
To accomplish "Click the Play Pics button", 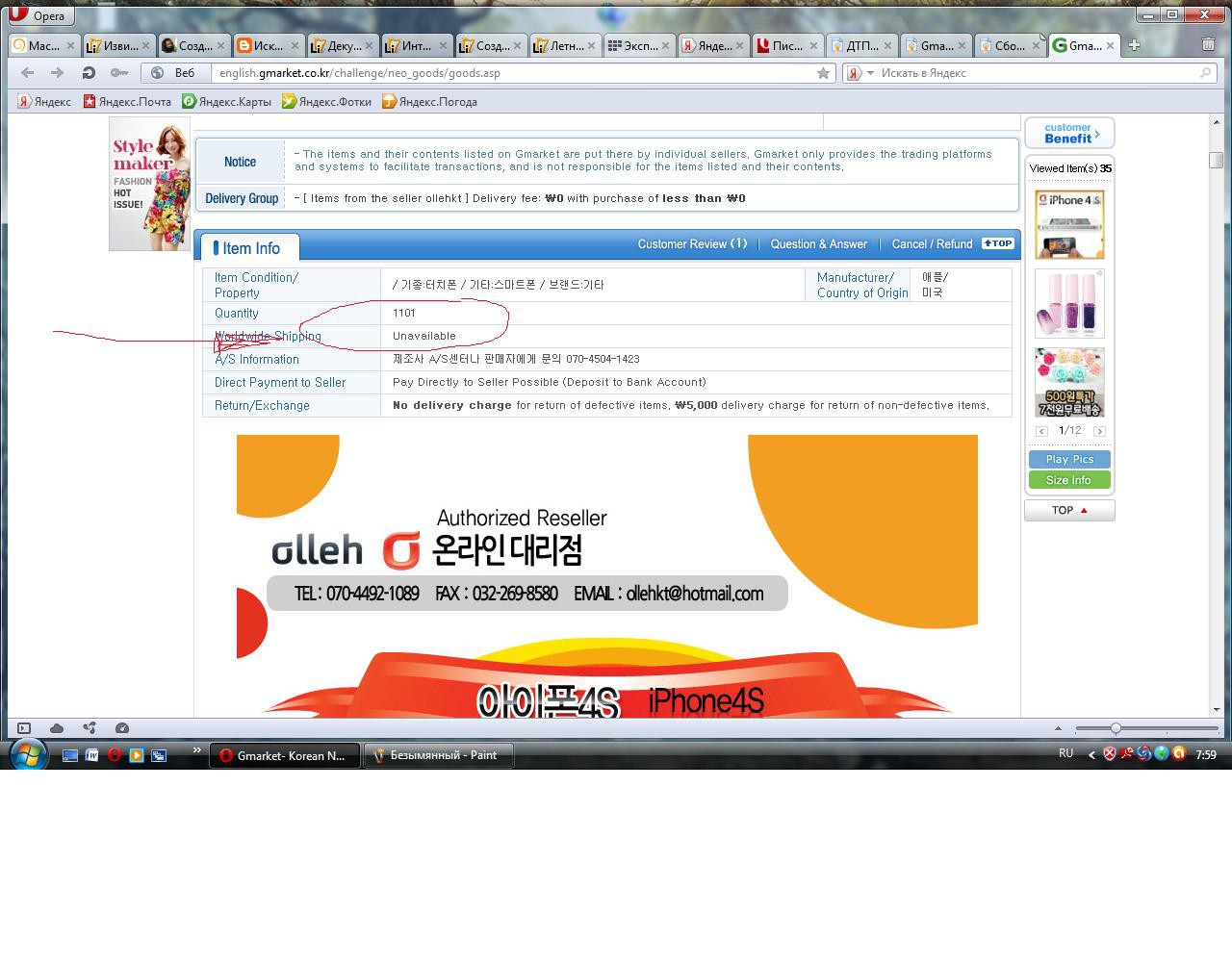I will click(x=1069, y=459).
